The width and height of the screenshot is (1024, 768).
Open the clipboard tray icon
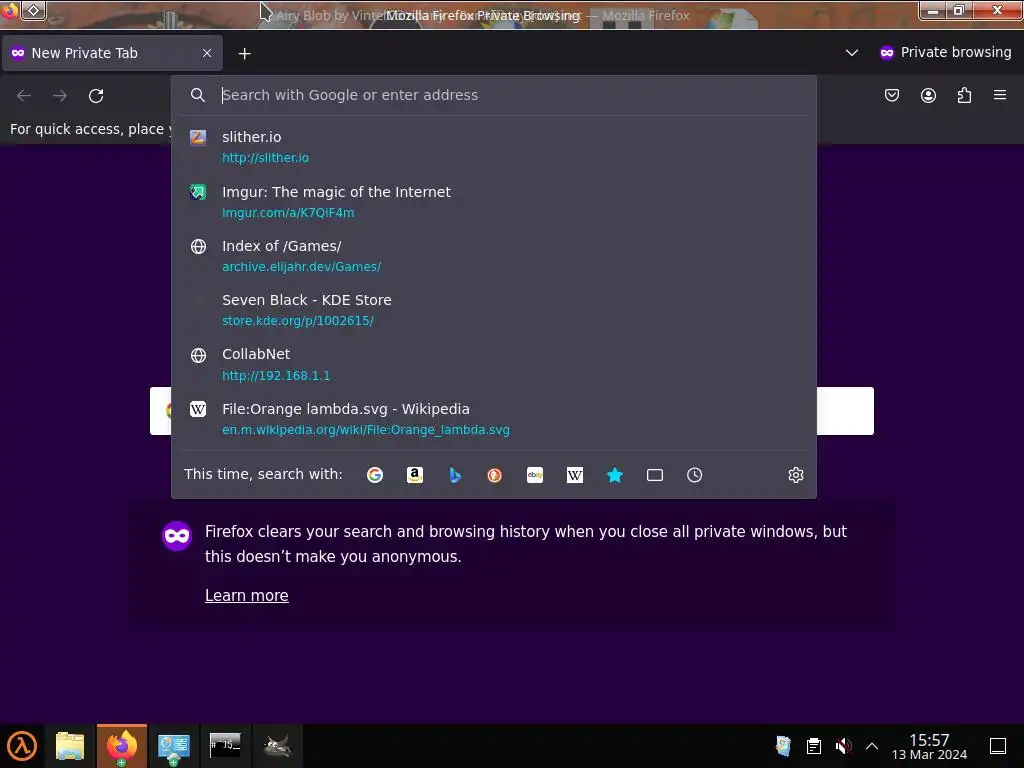pyautogui.click(x=814, y=746)
